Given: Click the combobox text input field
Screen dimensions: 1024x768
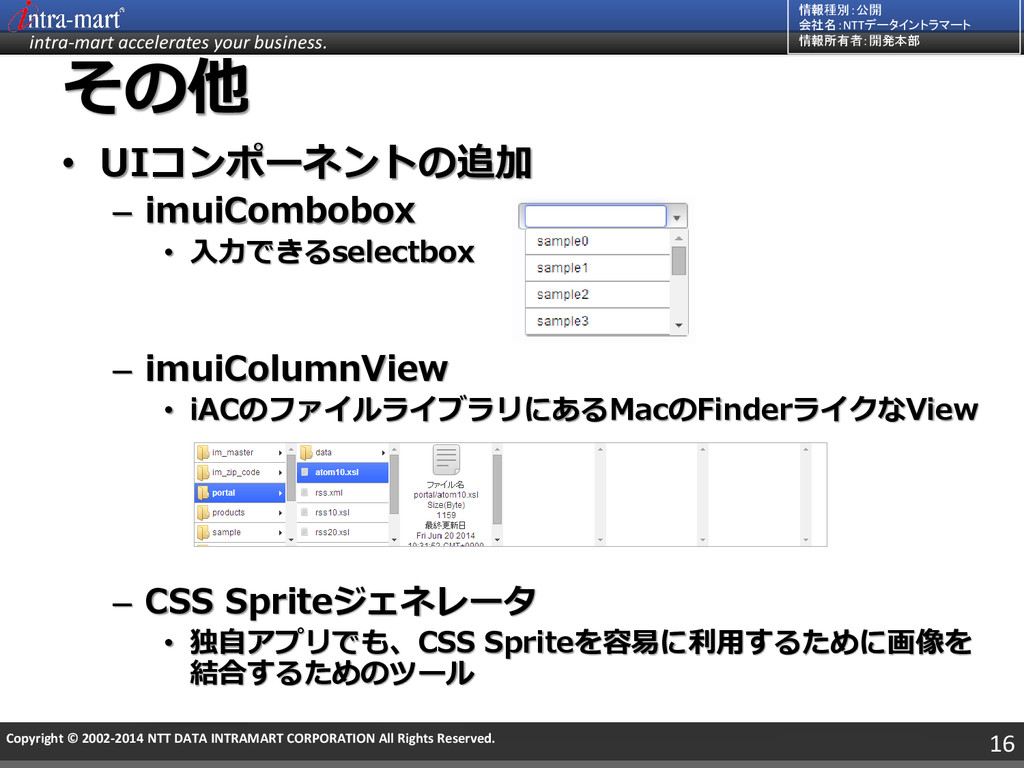Looking at the screenshot, I should pyautogui.click(x=595, y=216).
